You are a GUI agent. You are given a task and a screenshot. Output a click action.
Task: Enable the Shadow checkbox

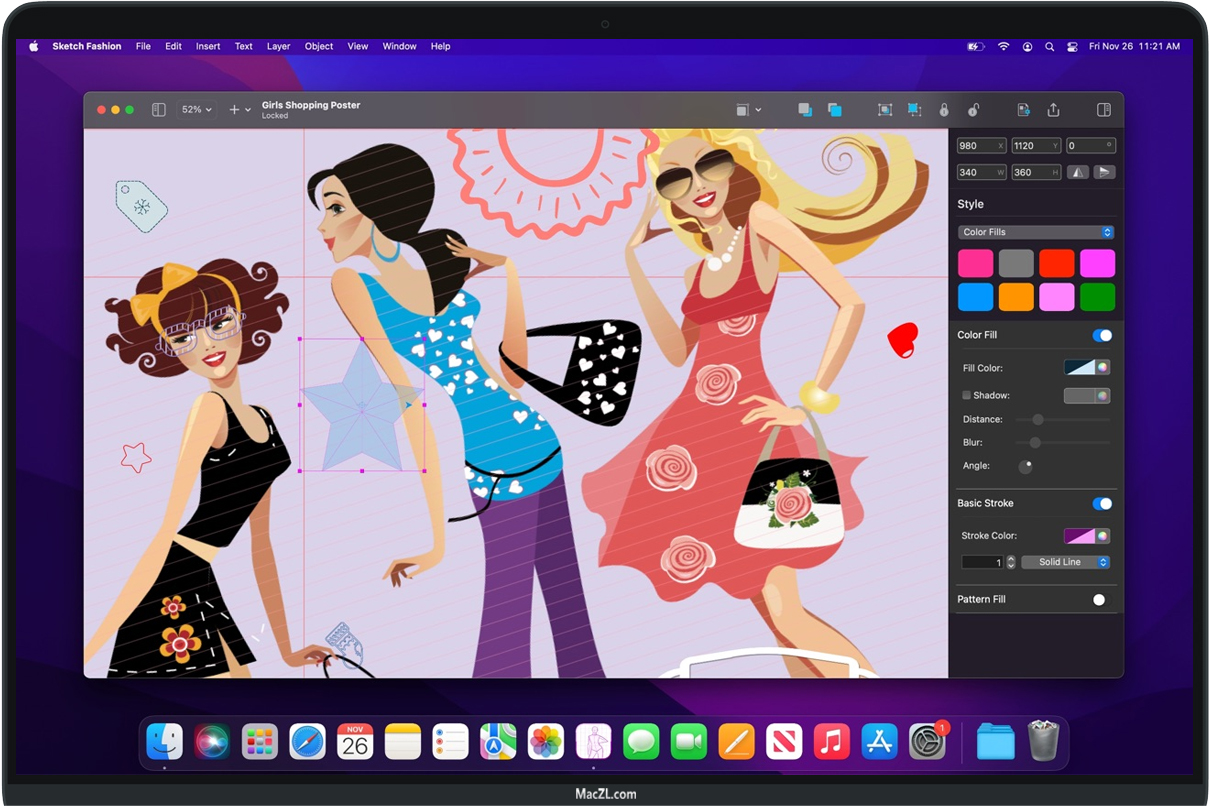pos(966,396)
